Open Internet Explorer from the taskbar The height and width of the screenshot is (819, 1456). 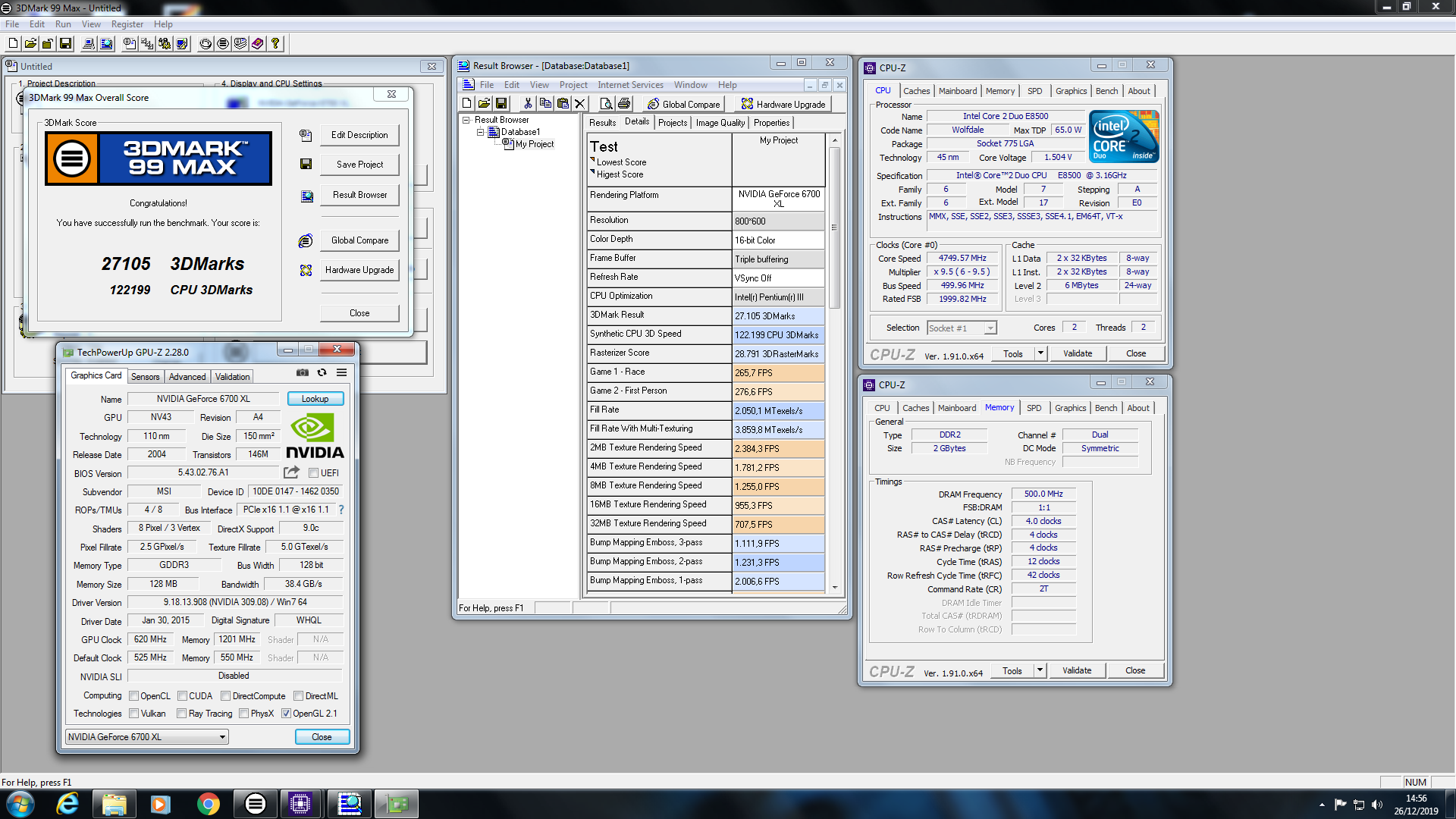(x=67, y=804)
